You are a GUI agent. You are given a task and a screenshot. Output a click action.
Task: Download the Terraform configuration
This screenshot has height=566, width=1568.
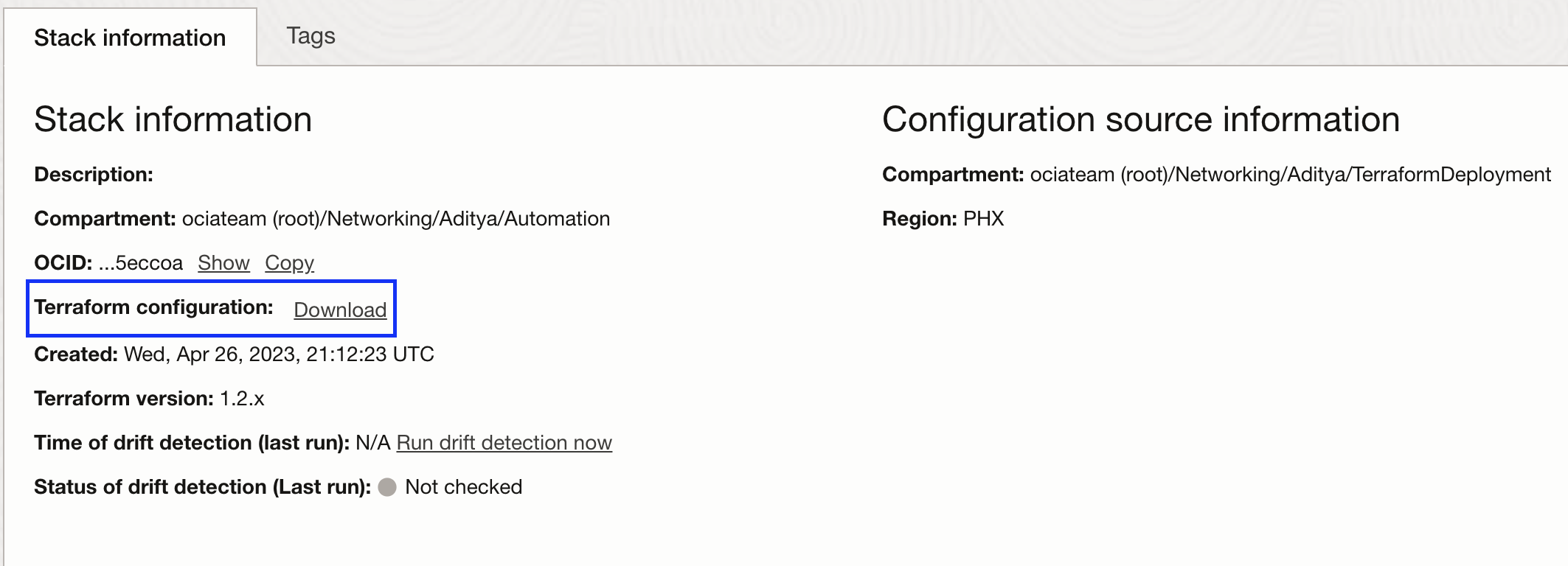click(x=340, y=310)
